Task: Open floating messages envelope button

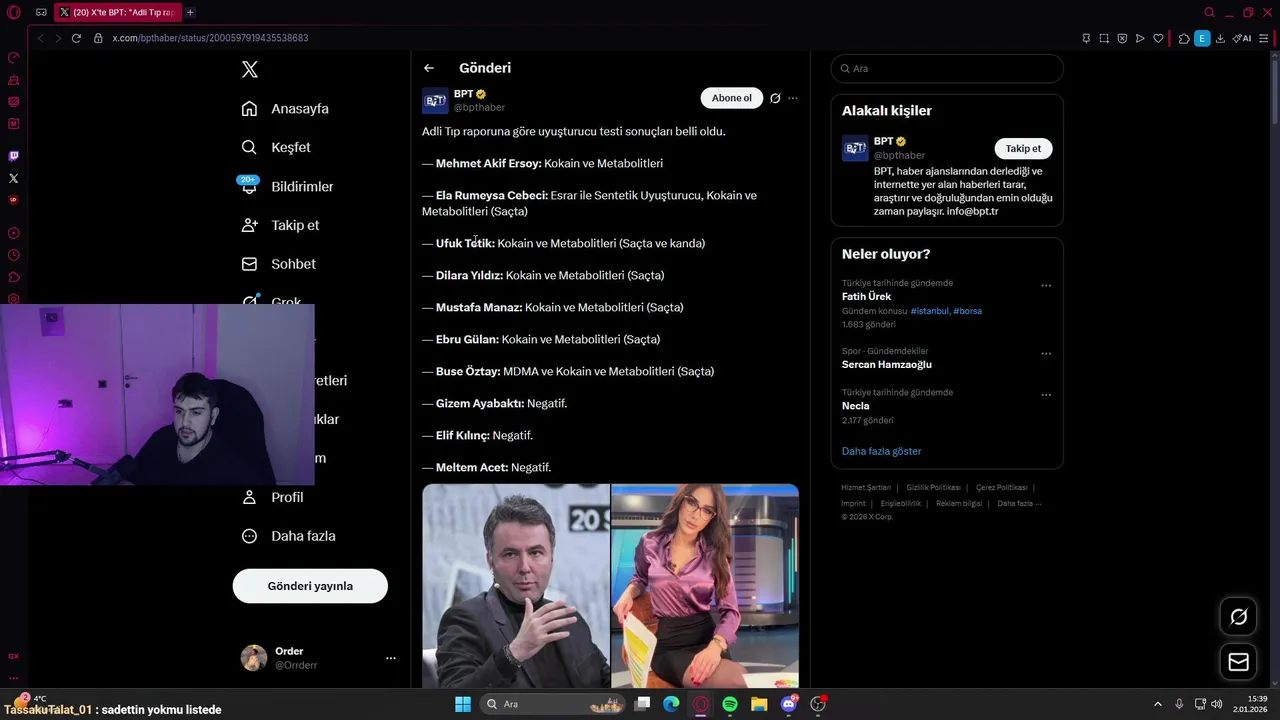Action: pyautogui.click(x=1239, y=662)
